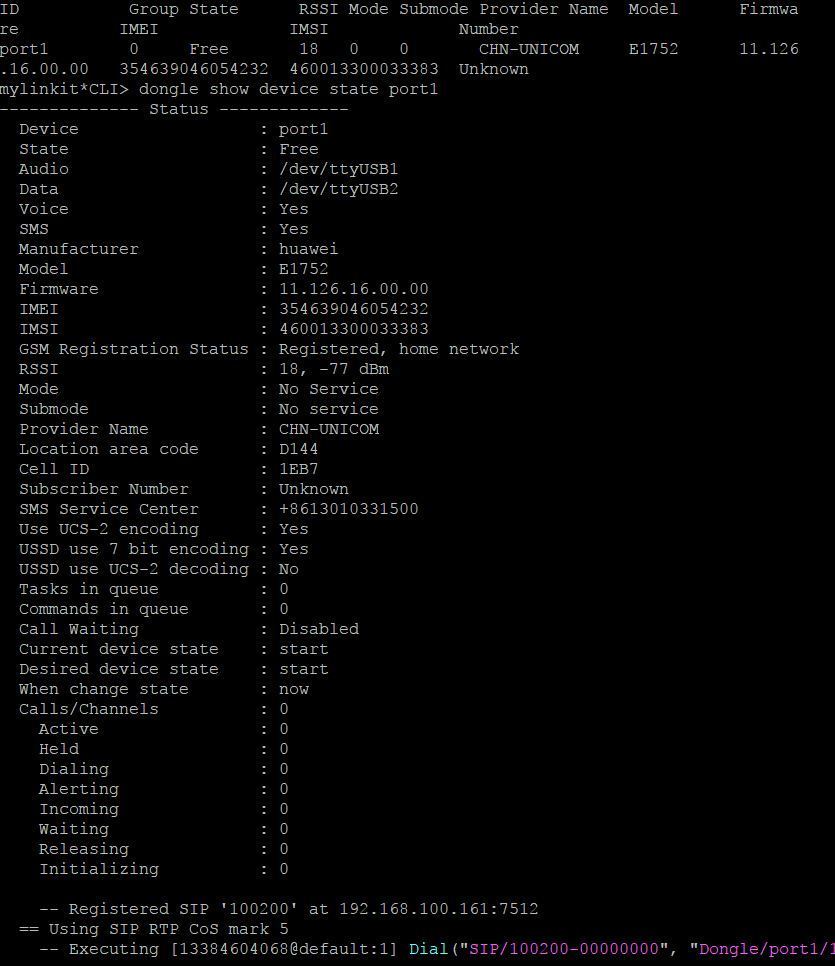Click the Audio path /dev/ttyUSB1
Image resolution: width=835 pixels, height=966 pixels.
339,169
